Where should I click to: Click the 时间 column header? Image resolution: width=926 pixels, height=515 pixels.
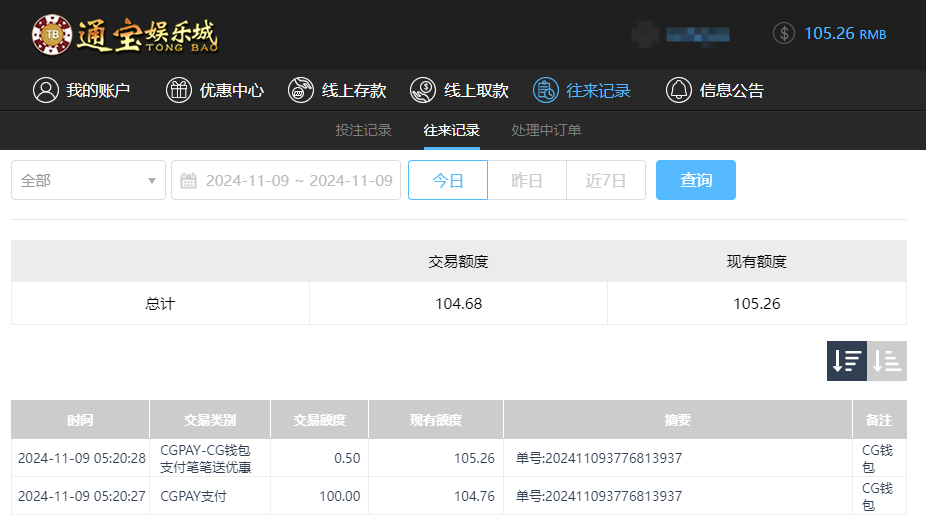click(80, 420)
